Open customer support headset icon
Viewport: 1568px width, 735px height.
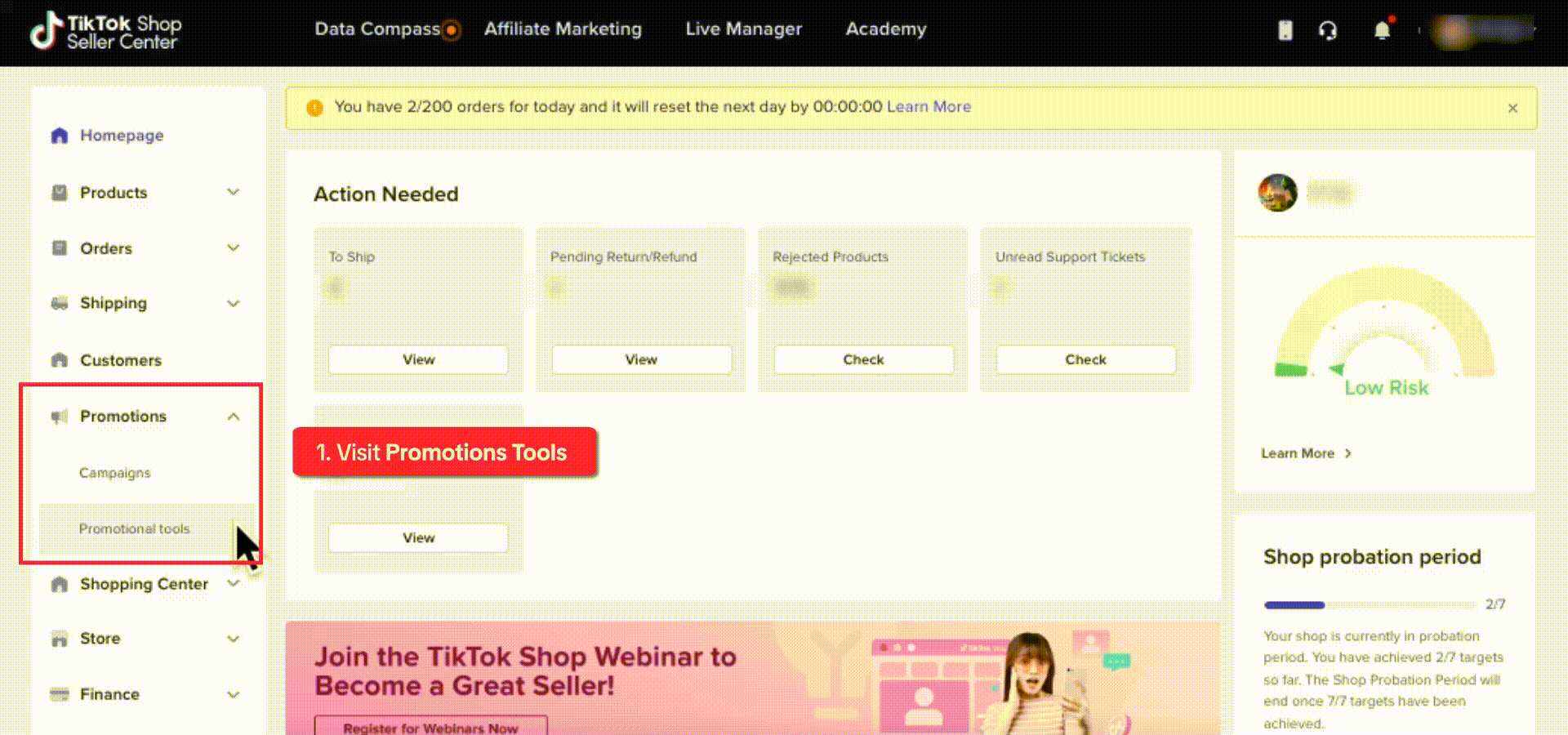1328,31
